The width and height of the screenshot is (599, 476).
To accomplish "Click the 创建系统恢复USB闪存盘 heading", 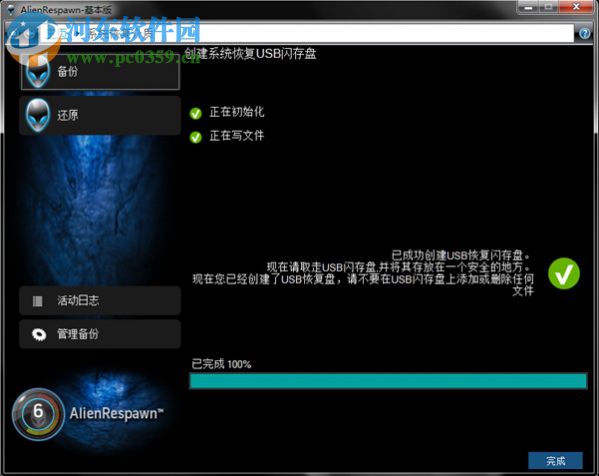I will (250, 54).
